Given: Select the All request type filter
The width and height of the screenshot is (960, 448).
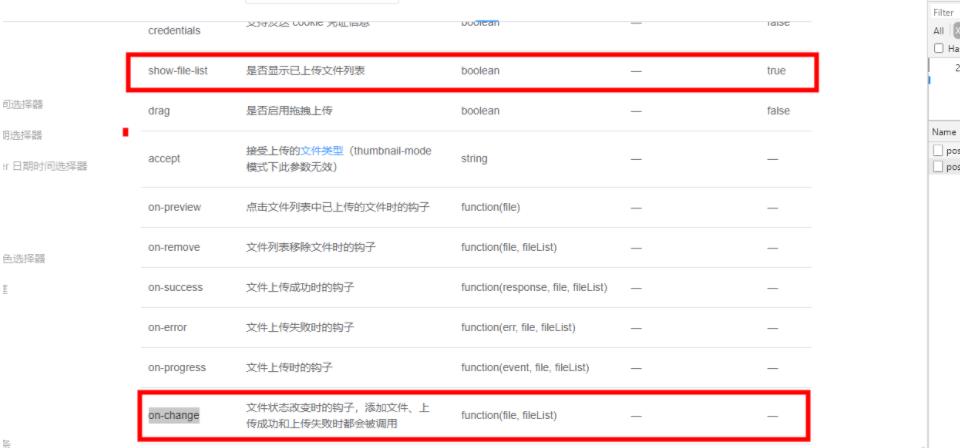Looking at the screenshot, I should 937,31.
